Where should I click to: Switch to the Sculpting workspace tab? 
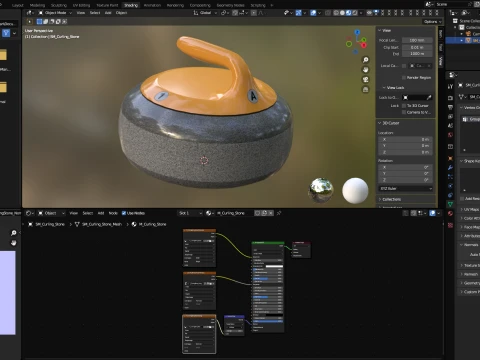pos(59,5)
